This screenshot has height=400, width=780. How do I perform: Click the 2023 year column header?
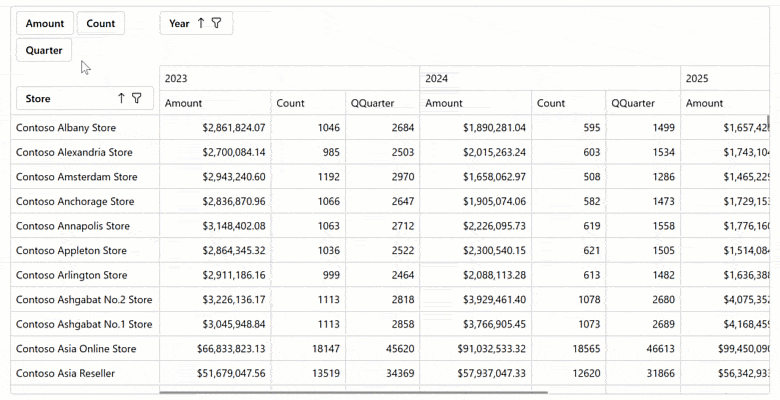(x=290, y=78)
